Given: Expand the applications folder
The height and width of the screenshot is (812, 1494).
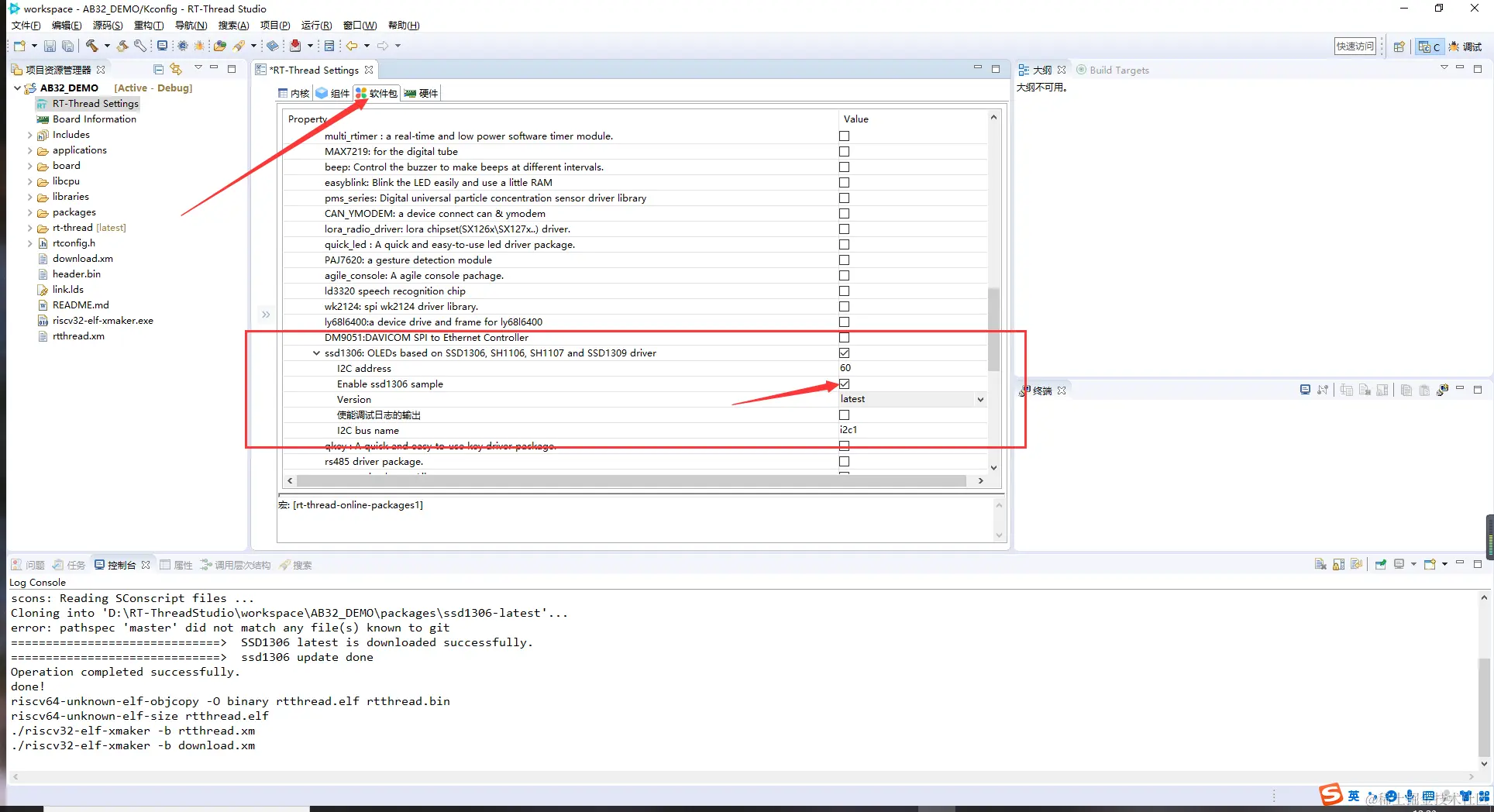Looking at the screenshot, I should [30, 150].
